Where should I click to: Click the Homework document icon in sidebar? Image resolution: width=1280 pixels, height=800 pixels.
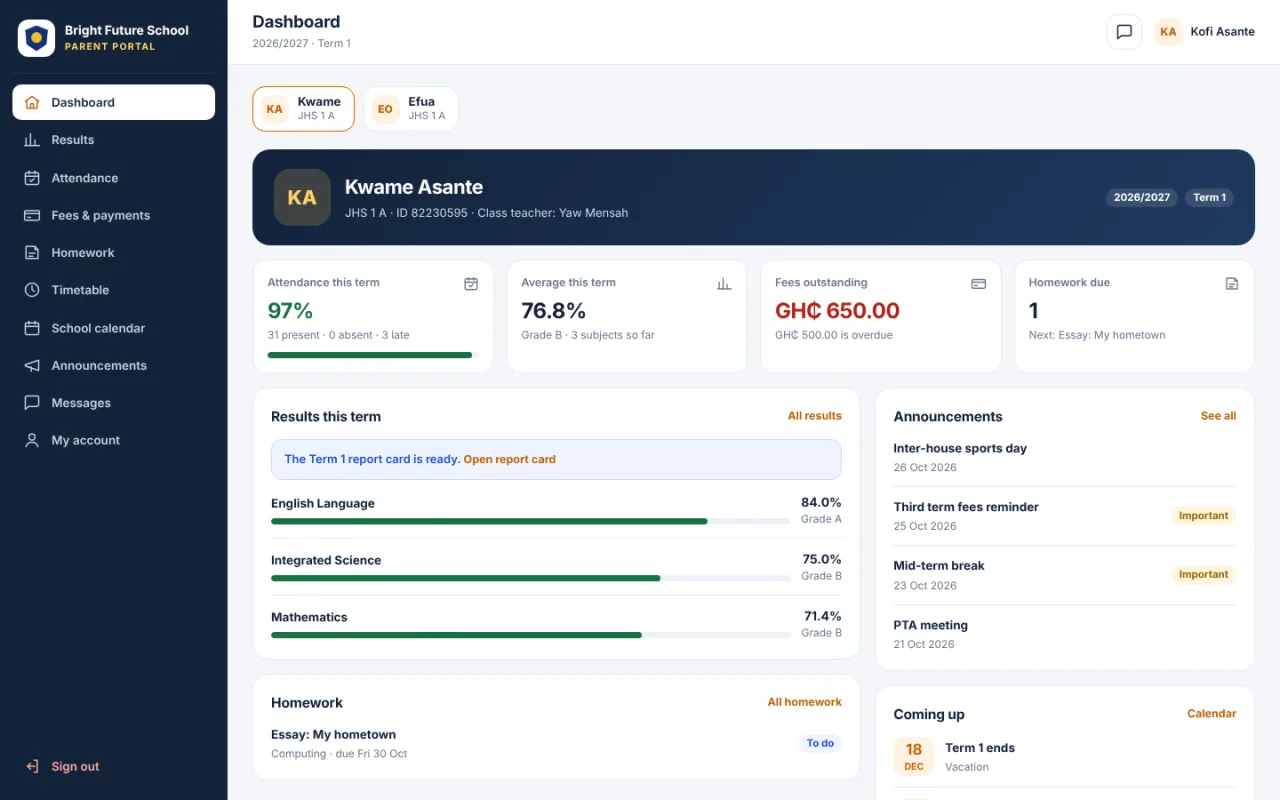[x=32, y=253]
